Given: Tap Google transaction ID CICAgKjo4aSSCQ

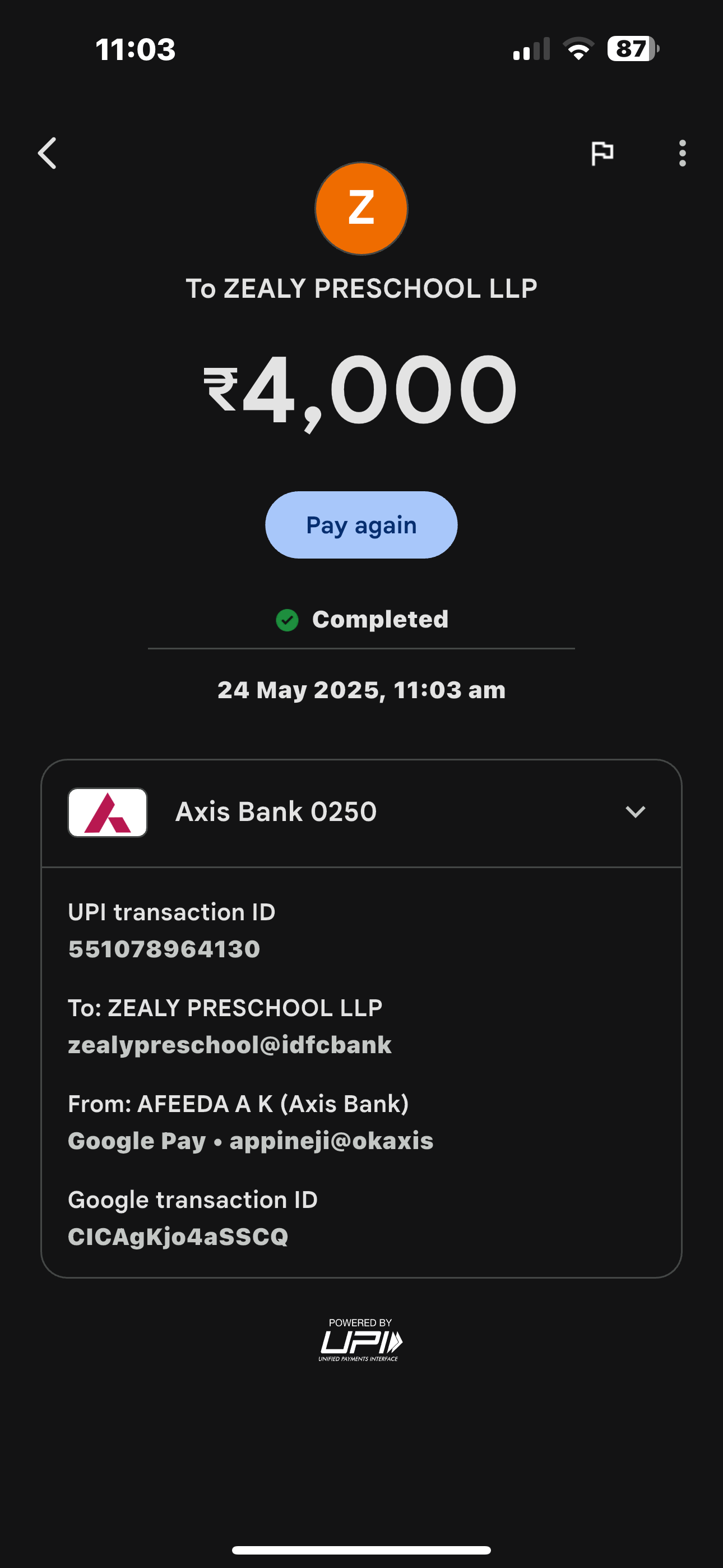Looking at the screenshot, I should tap(178, 1237).
